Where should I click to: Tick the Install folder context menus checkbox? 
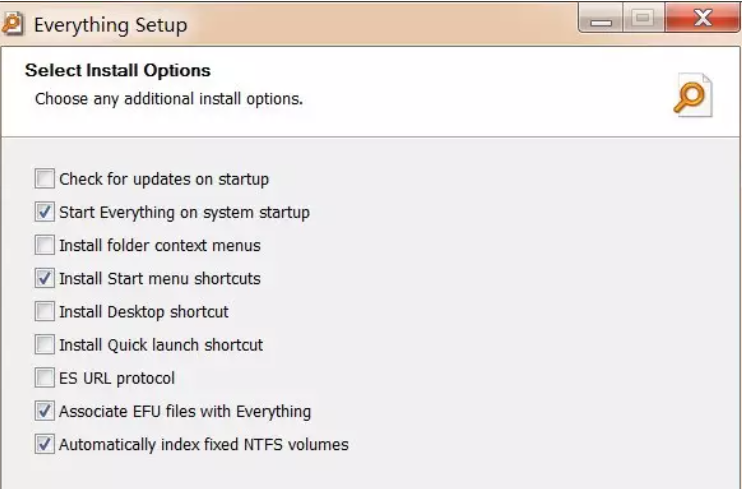click(x=44, y=245)
